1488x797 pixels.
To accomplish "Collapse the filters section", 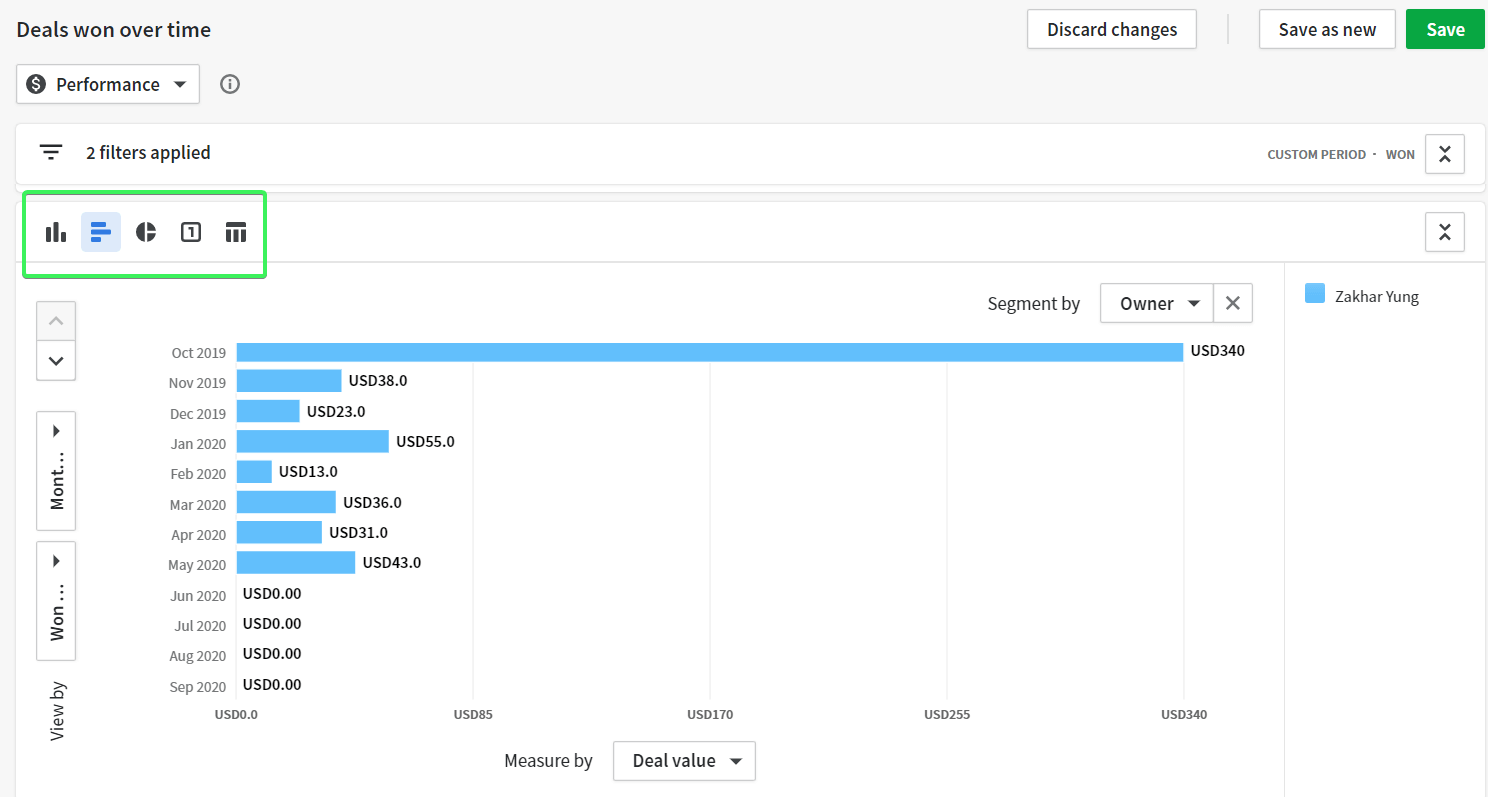I will point(1444,154).
